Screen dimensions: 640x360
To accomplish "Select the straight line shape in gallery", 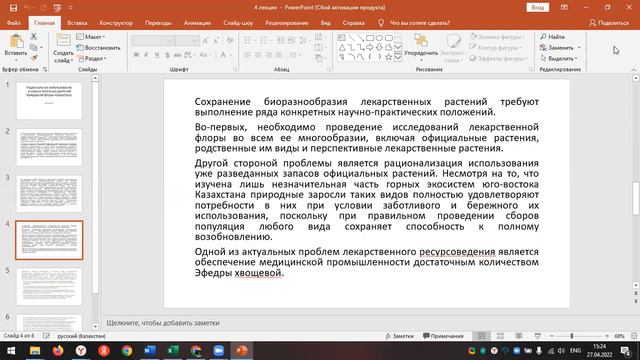I will coord(351,38).
